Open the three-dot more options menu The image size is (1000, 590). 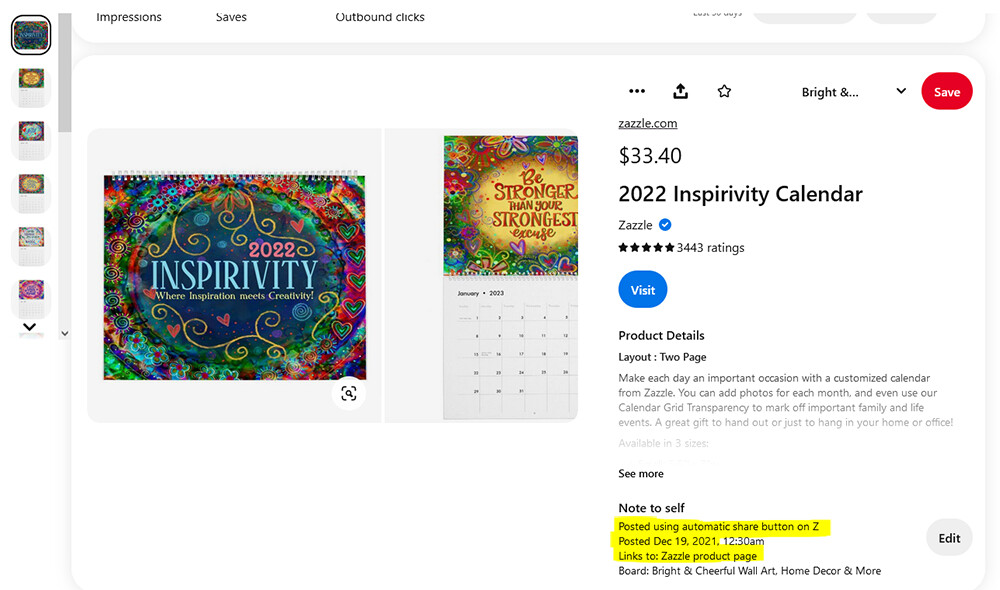636,91
